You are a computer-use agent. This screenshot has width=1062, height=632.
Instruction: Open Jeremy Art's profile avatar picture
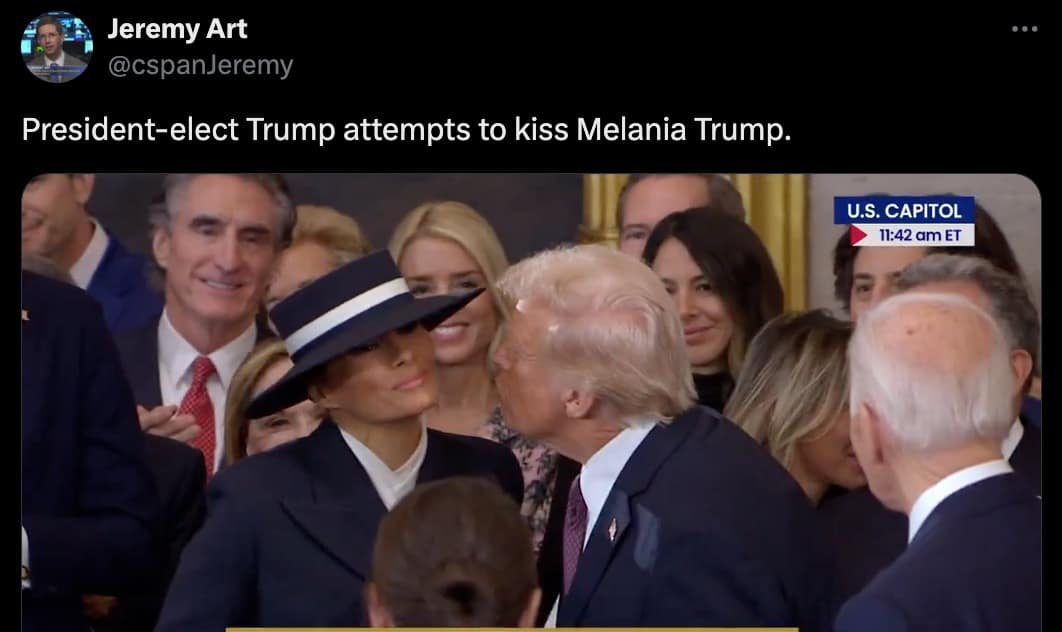(57, 47)
